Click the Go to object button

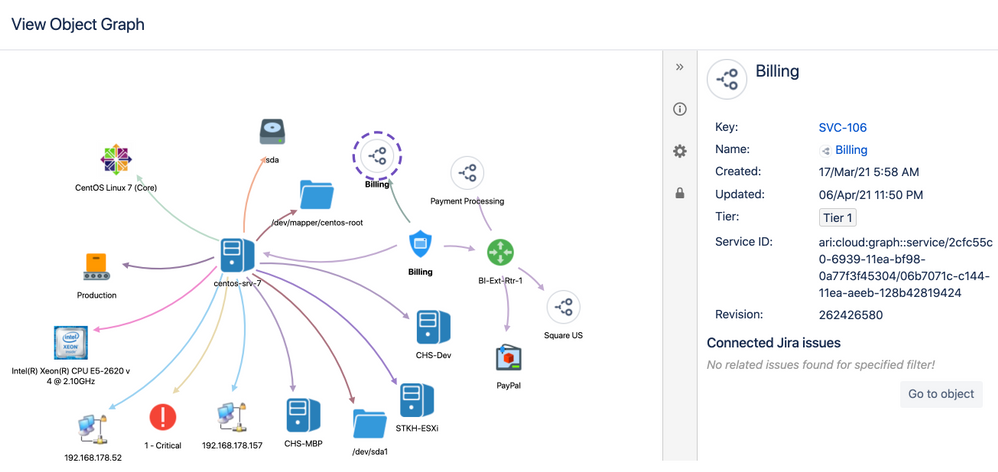(x=941, y=394)
